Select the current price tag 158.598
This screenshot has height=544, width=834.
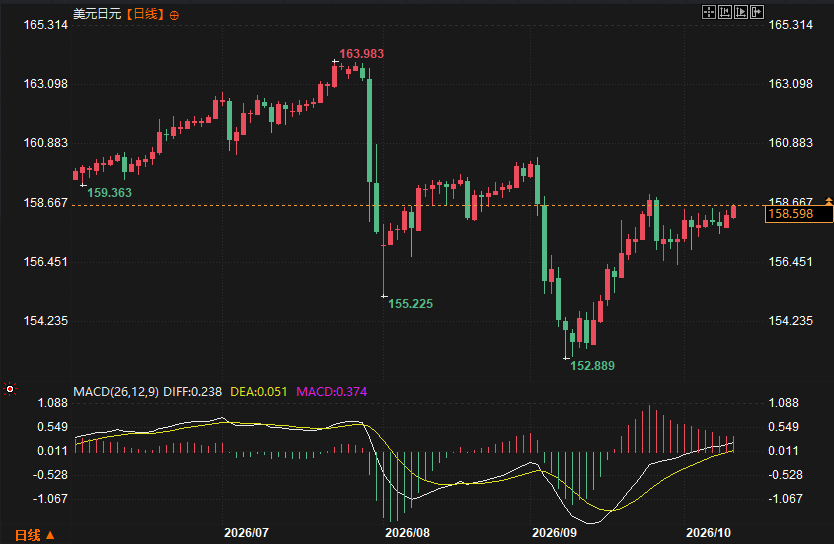[x=798, y=214]
